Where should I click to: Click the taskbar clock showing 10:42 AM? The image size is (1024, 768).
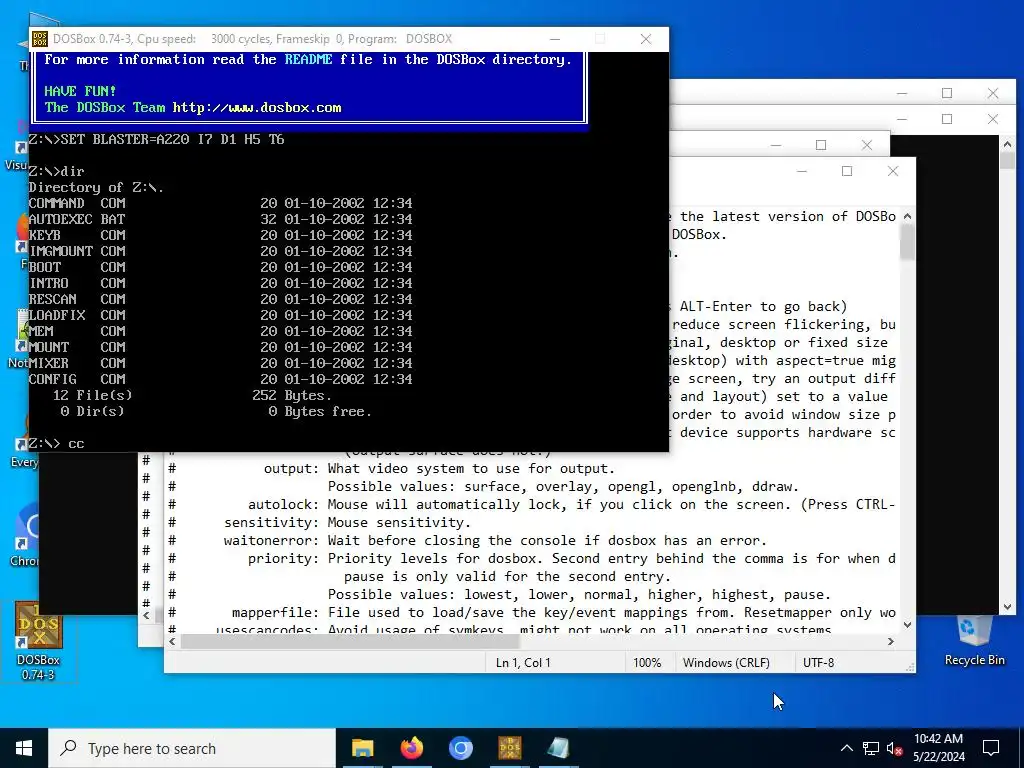click(938, 748)
